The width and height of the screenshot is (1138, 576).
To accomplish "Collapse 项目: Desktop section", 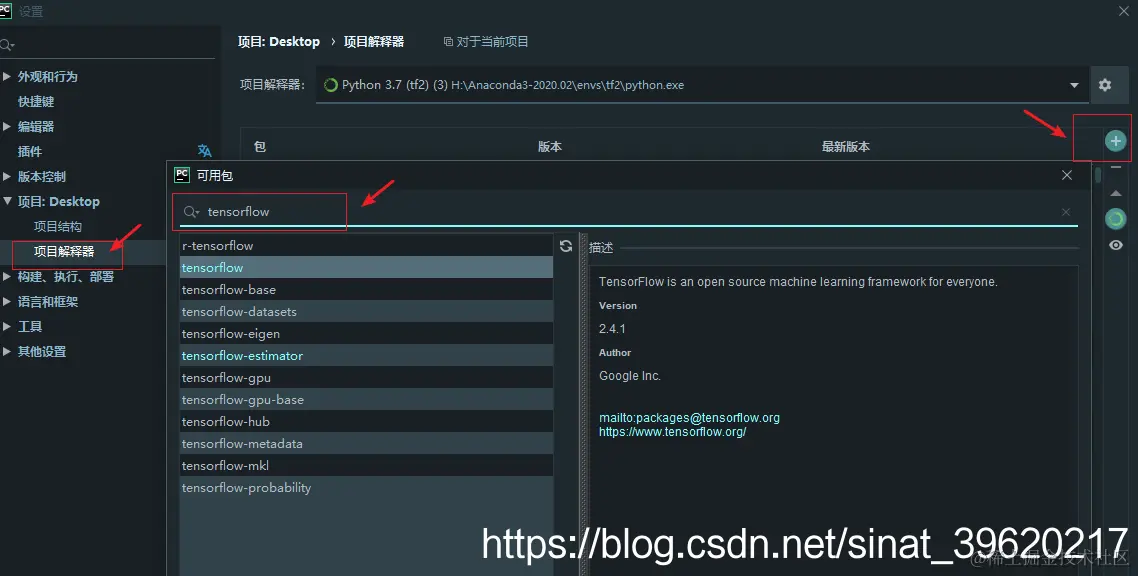I will (7, 201).
